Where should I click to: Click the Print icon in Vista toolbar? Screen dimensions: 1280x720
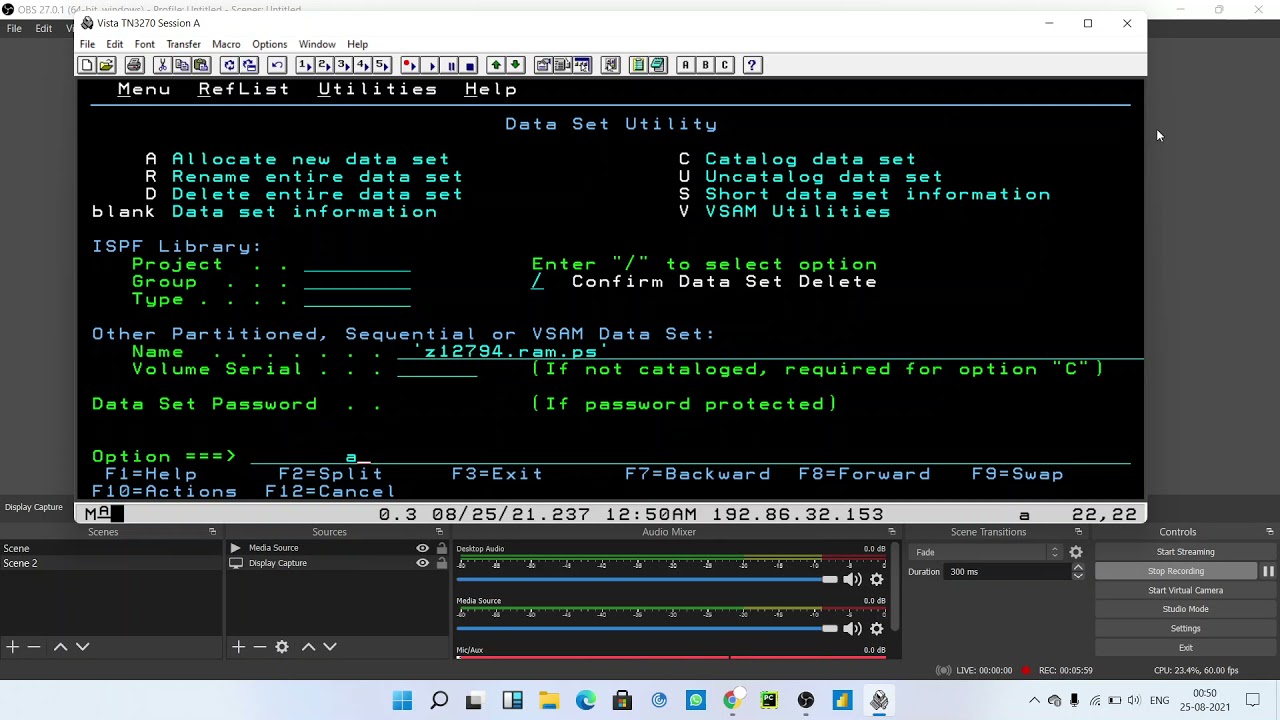pyautogui.click(x=134, y=65)
